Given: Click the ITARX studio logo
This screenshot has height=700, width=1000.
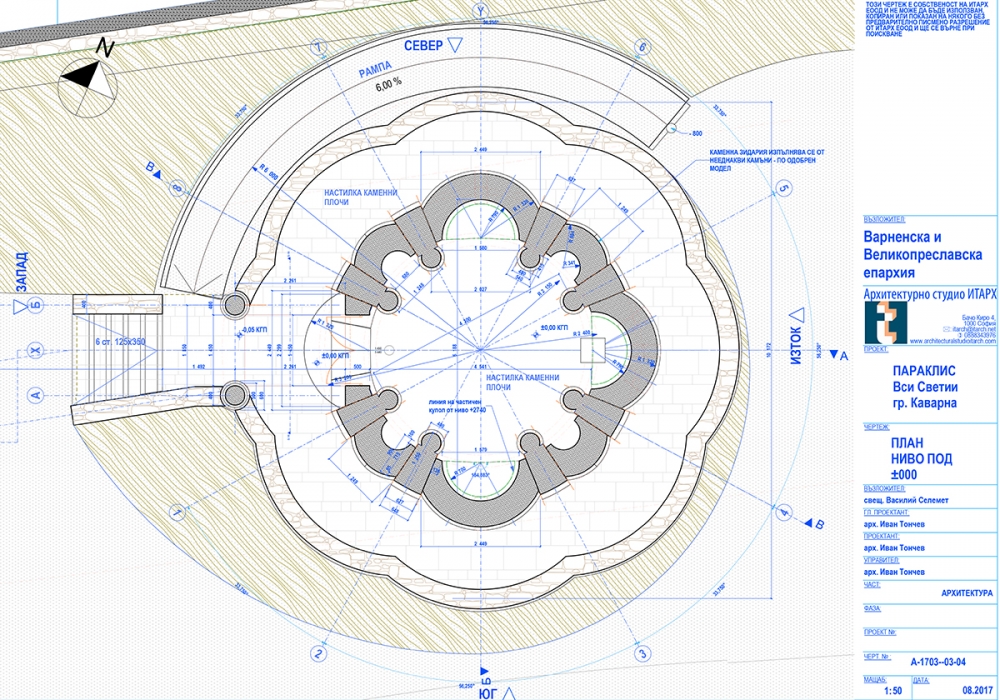Looking at the screenshot, I should point(886,322).
